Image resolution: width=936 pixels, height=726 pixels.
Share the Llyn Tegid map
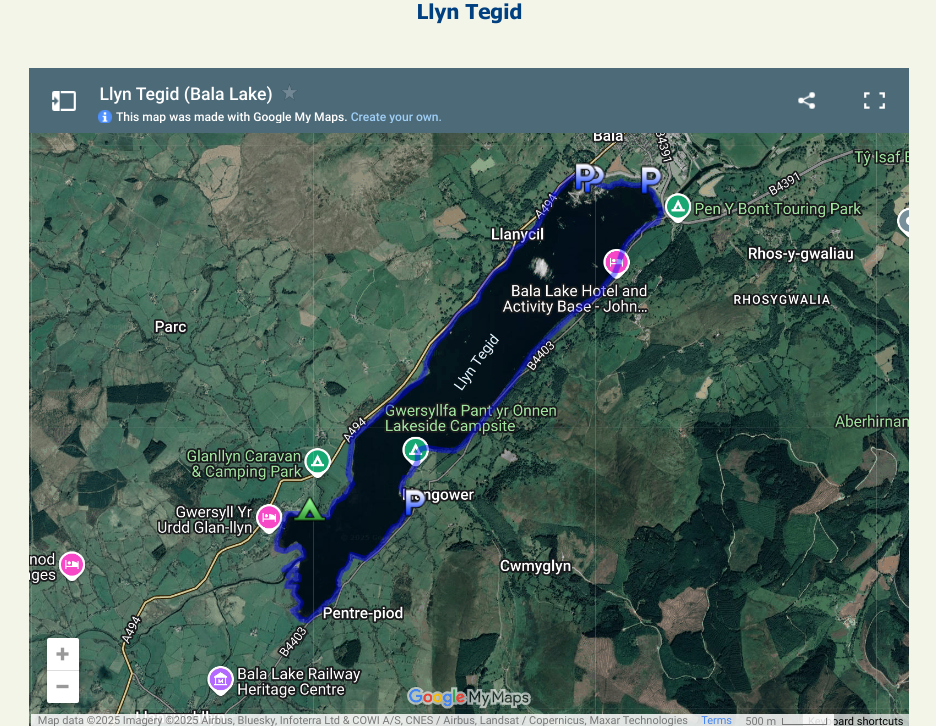click(806, 101)
